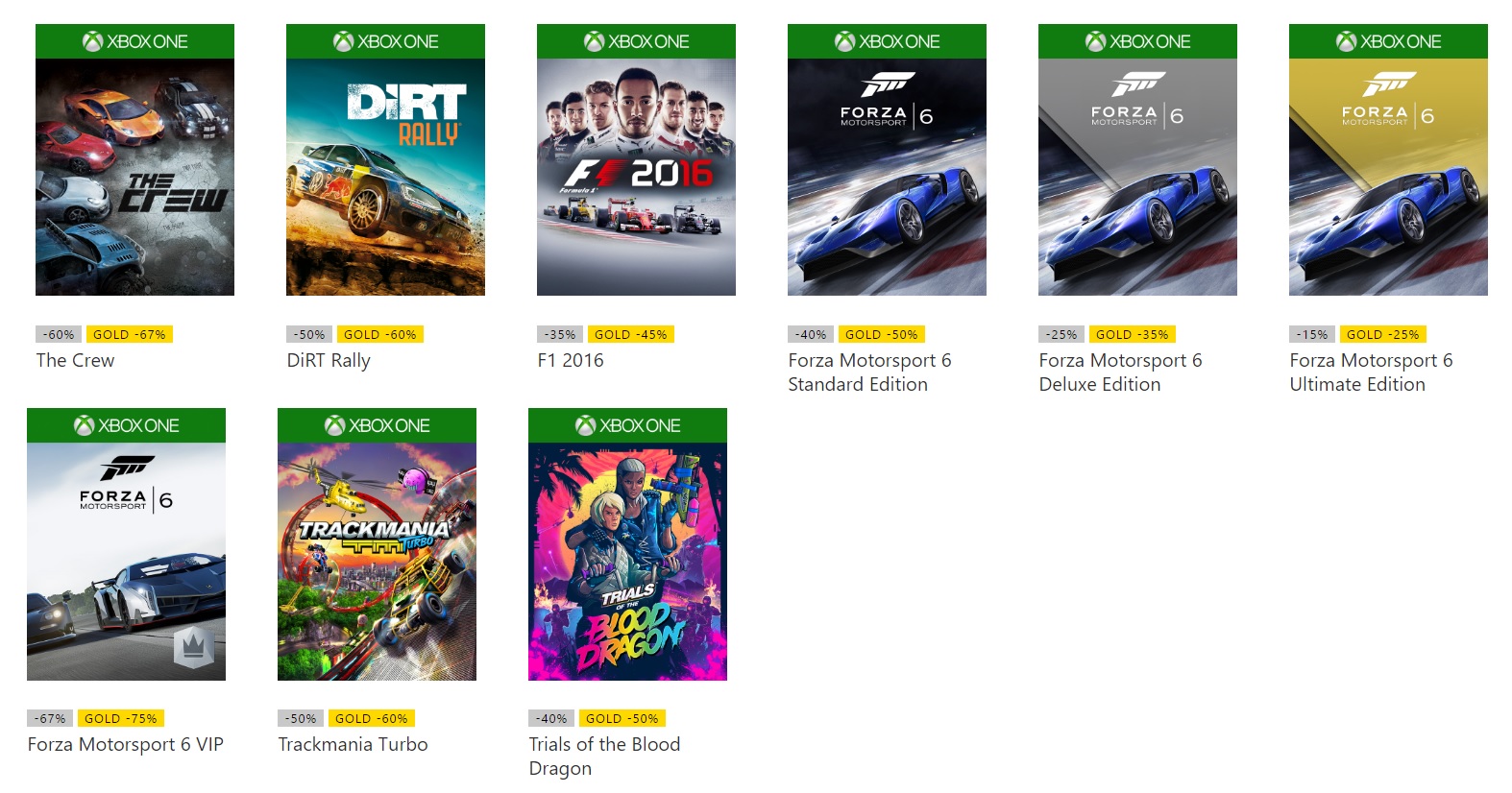Open the Trackmania Turbo title link

pos(353,744)
